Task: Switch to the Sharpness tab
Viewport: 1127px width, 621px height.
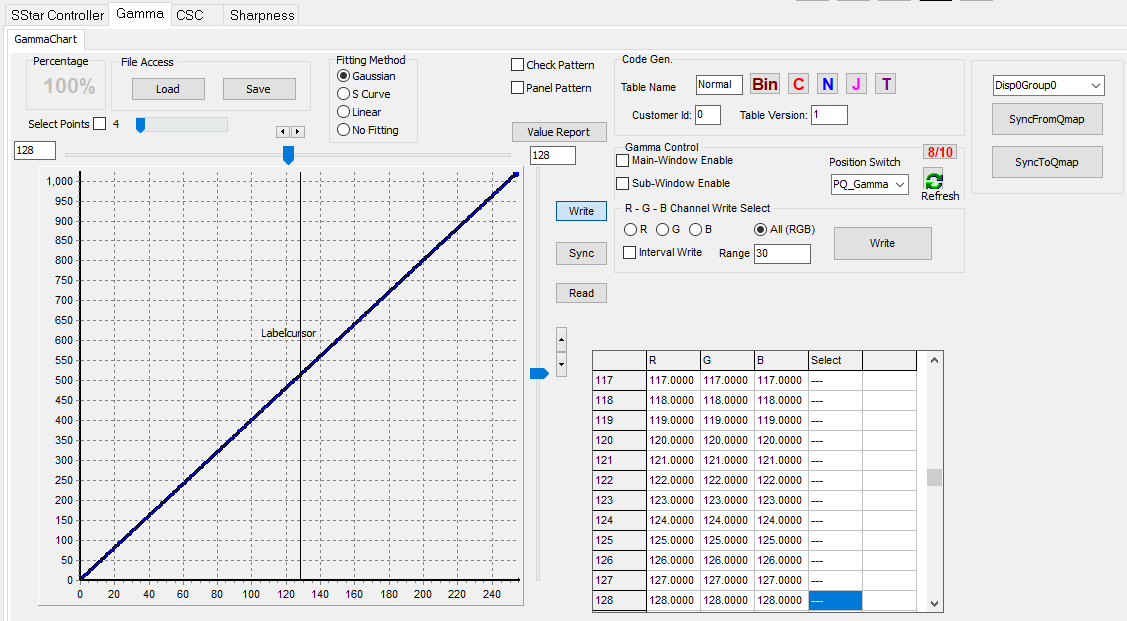Action: [262, 15]
